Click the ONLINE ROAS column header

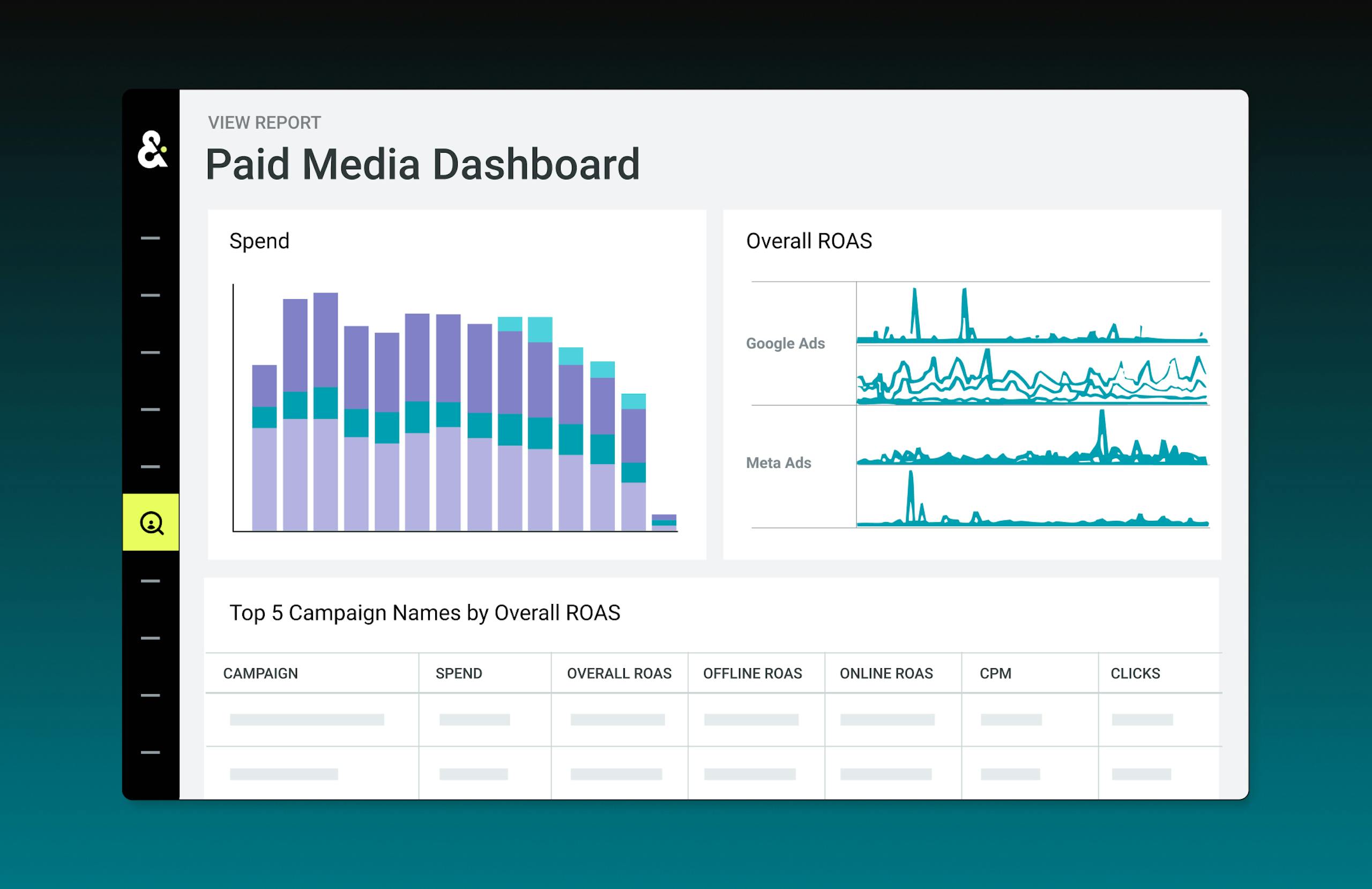coord(886,674)
